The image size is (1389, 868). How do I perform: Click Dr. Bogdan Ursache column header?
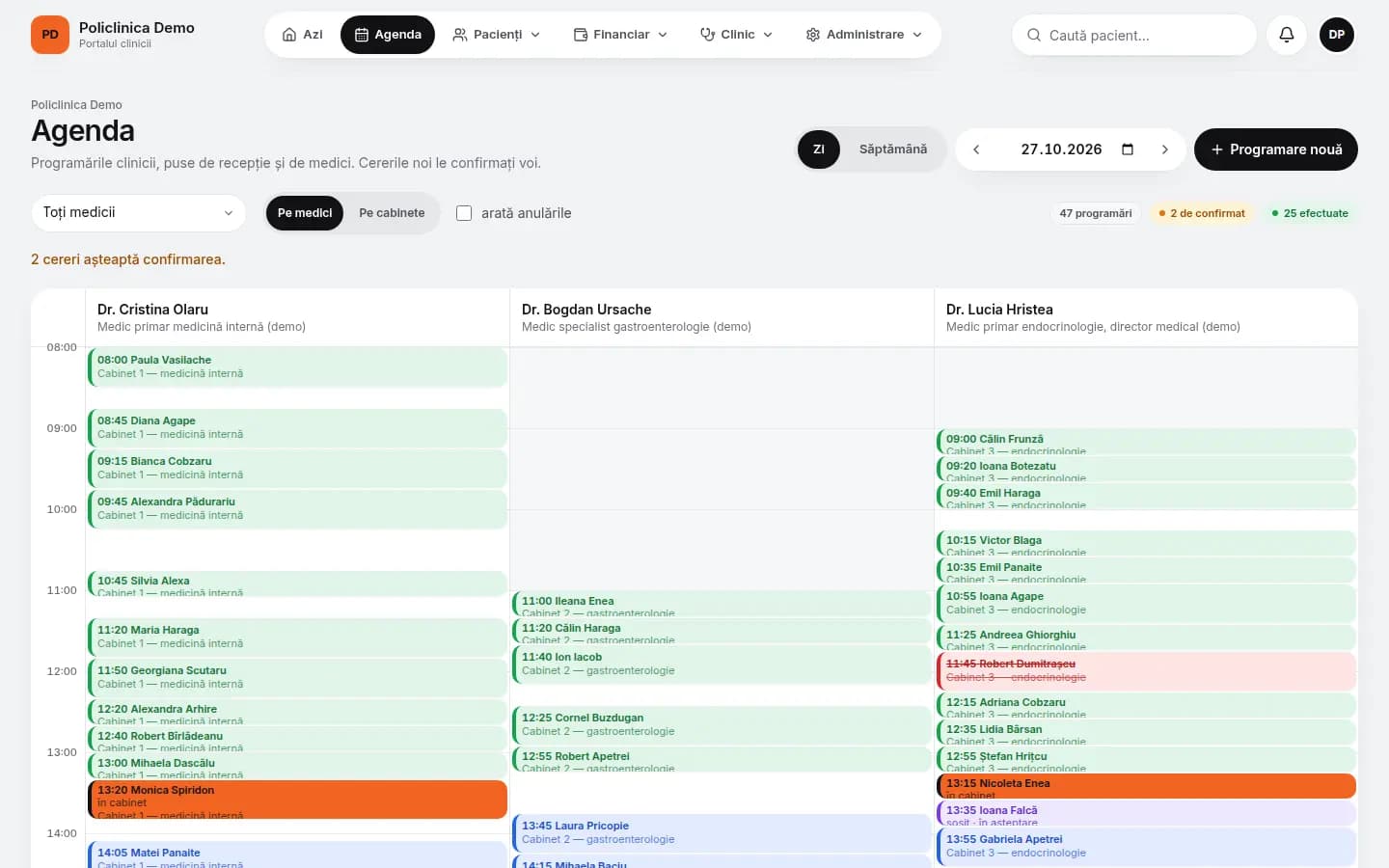point(722,317)
